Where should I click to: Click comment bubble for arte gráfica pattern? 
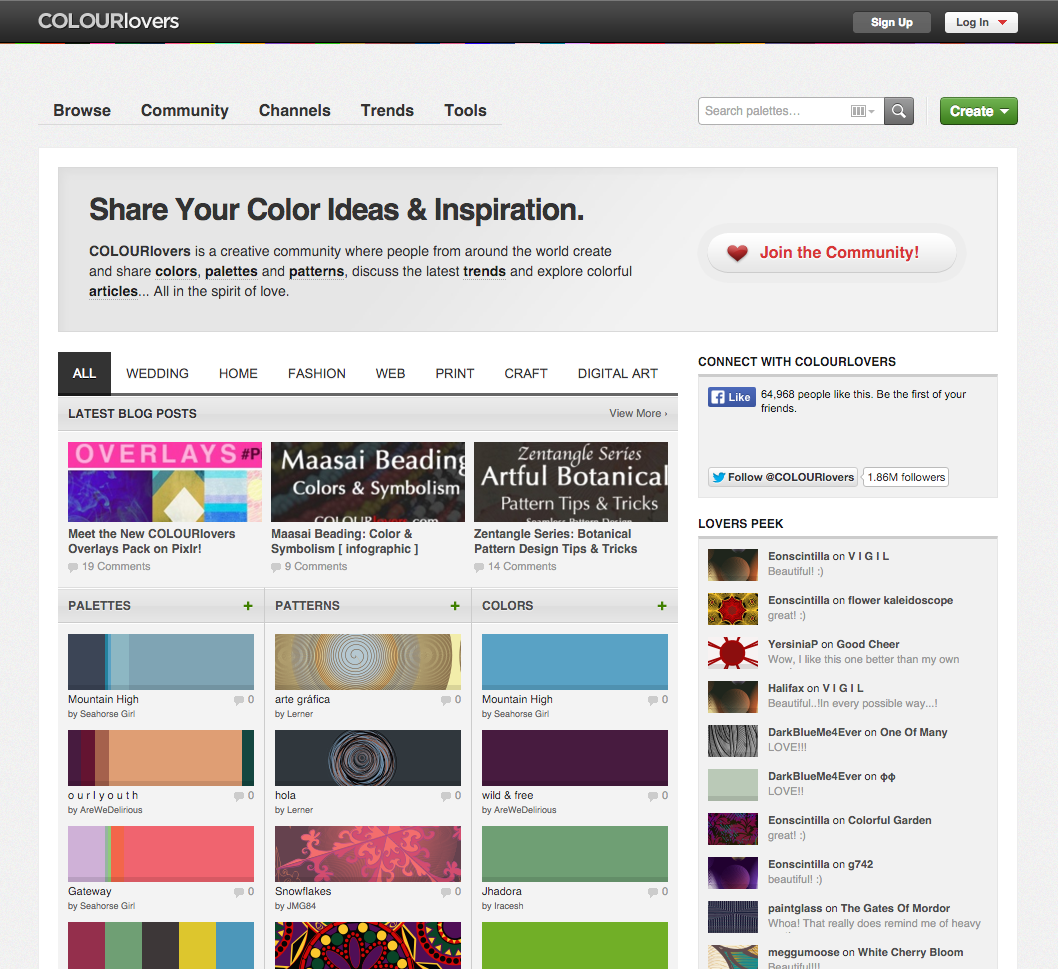pos(446,700)
